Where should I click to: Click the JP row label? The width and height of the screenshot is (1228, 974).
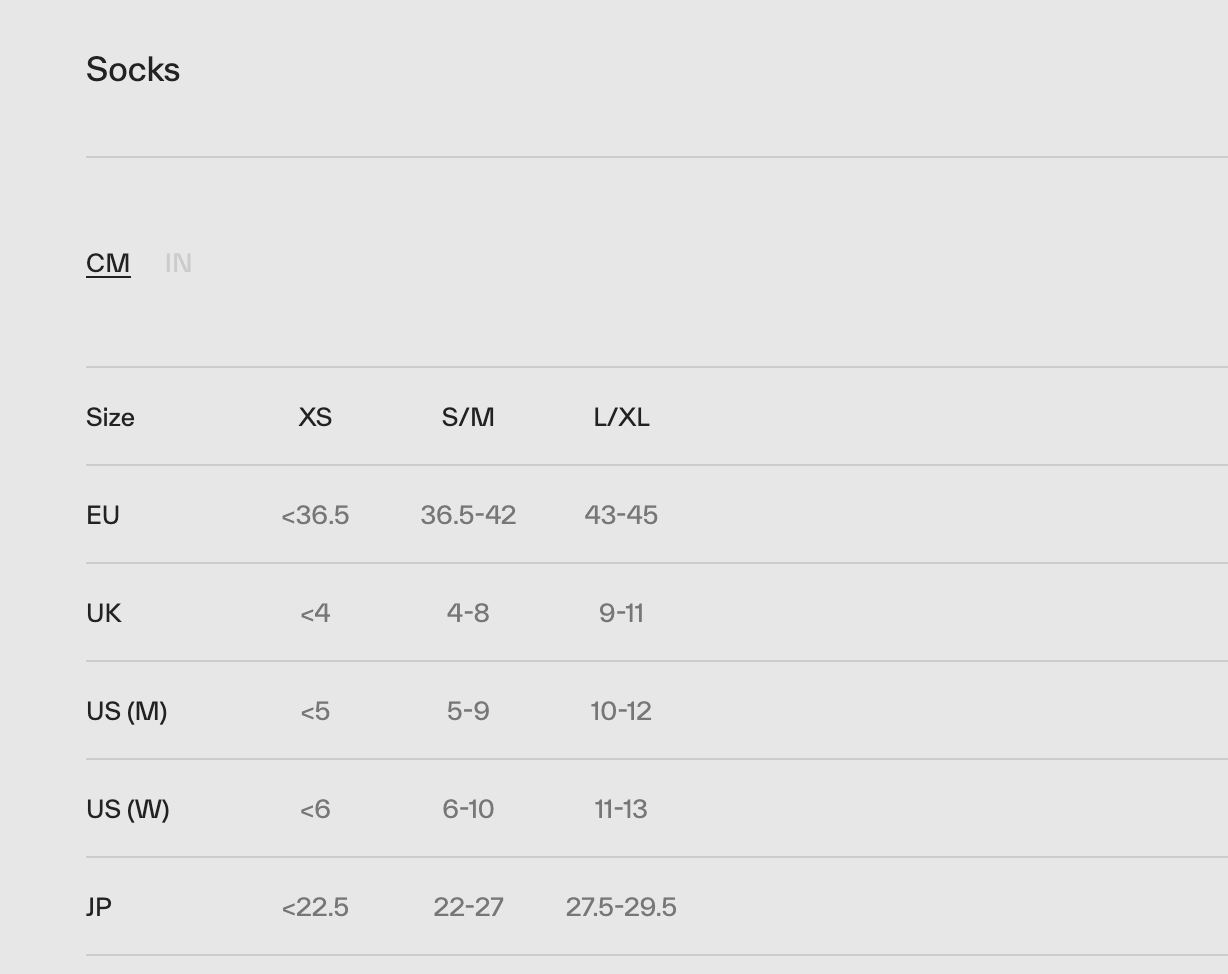(99, 907)
